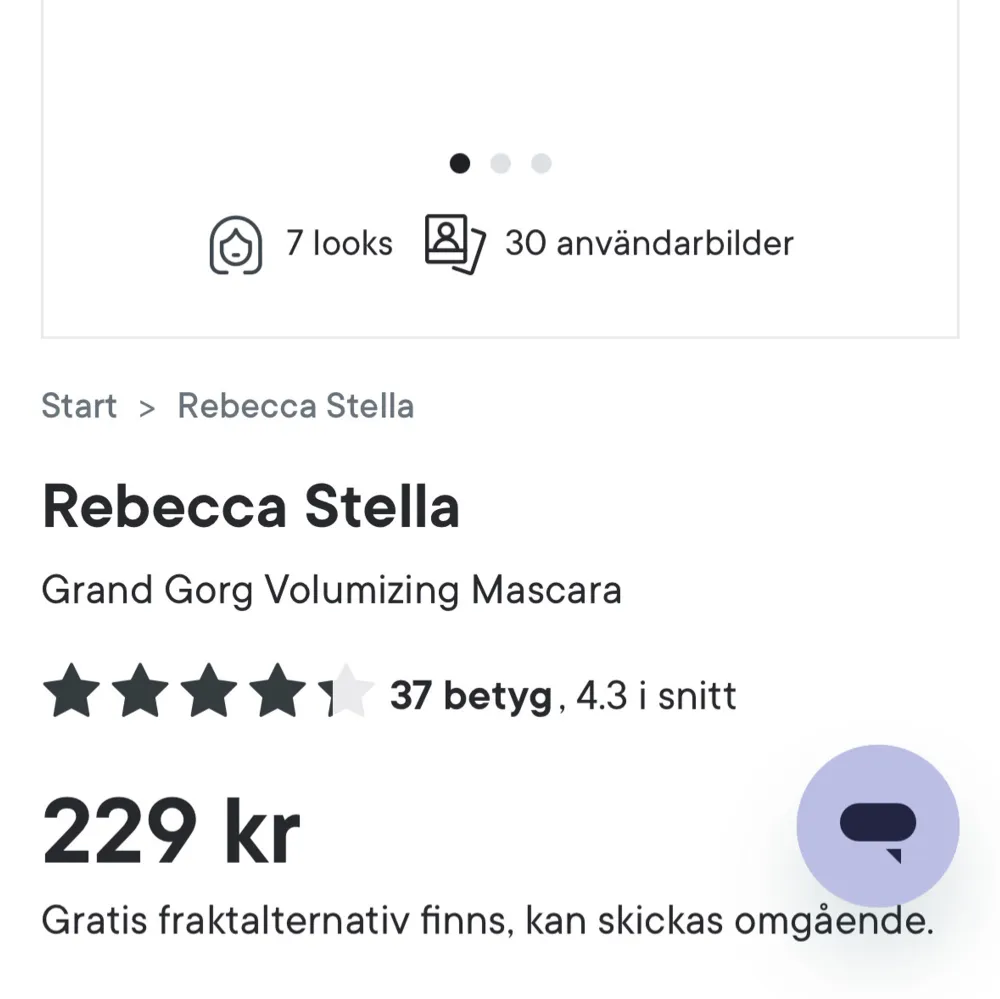The width and height of the screenshot is (1000, 999).
Task: Click the person outline in the användarbilder icon
Action: pyautogui.click(x=447, y=238)
